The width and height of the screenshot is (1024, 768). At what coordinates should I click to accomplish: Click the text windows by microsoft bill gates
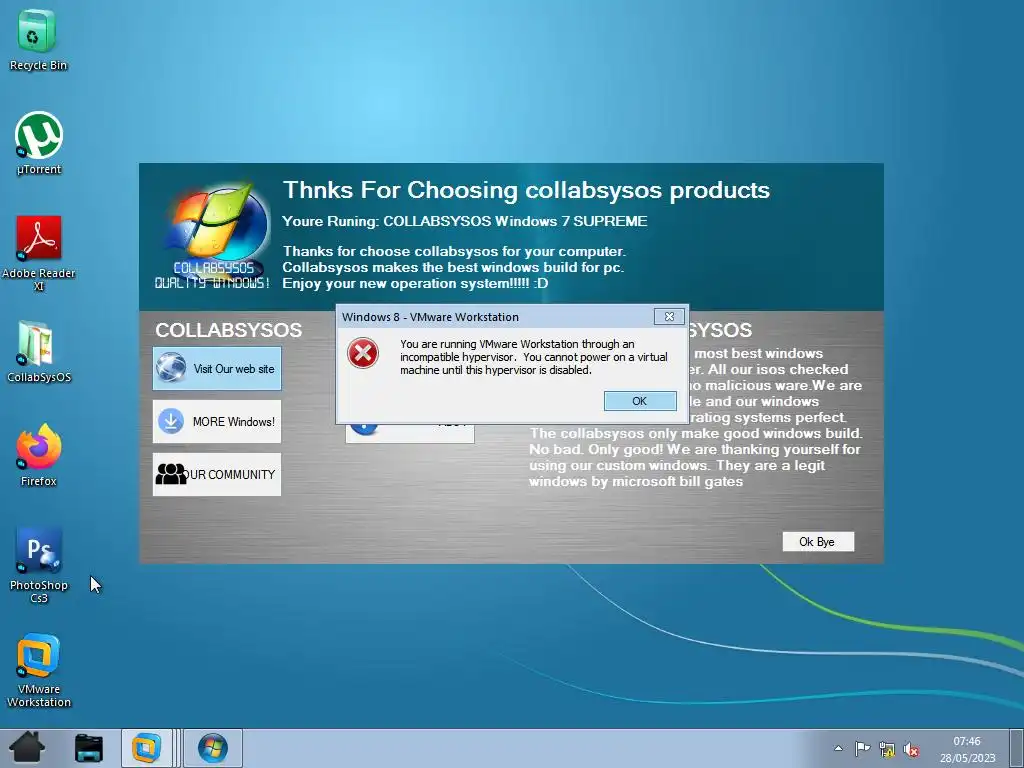pyautogui.click(x=636, y=481)
